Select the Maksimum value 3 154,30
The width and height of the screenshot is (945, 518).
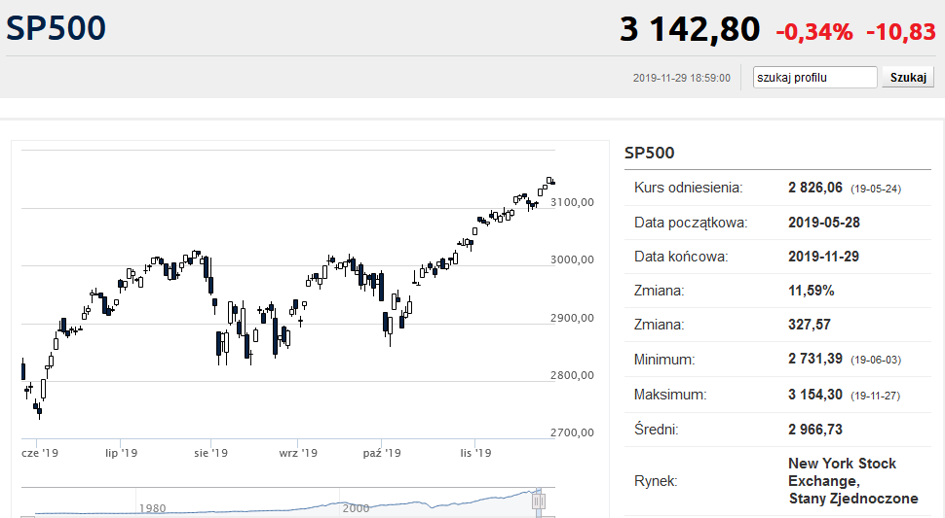click(817, 395)
